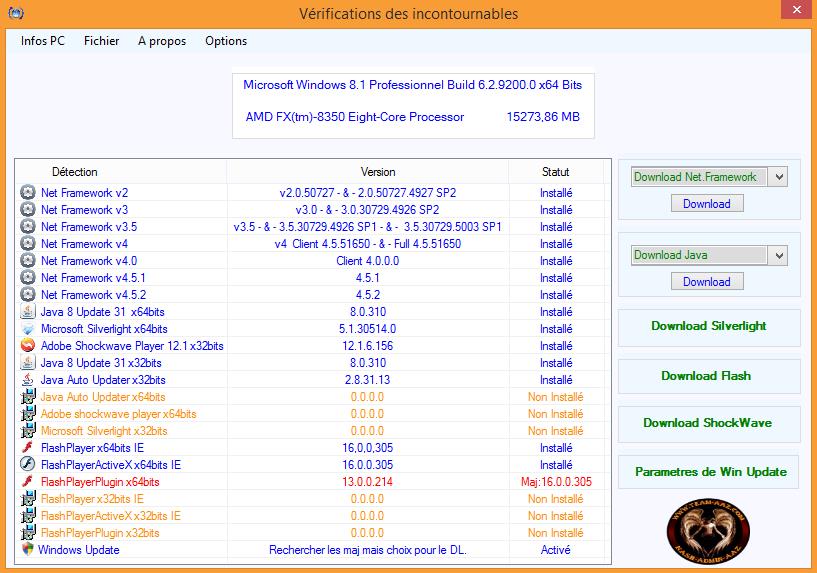This screenshot has width=817, height=573.
Task: Click the FlashPlayer x32bits IE icon
Action: (28, 499)
